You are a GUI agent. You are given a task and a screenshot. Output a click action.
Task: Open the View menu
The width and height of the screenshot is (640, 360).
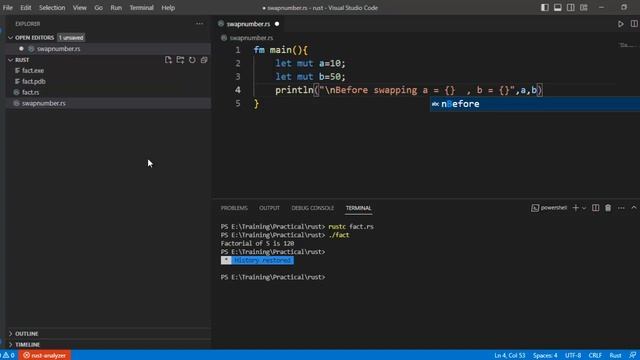(79, 8)
